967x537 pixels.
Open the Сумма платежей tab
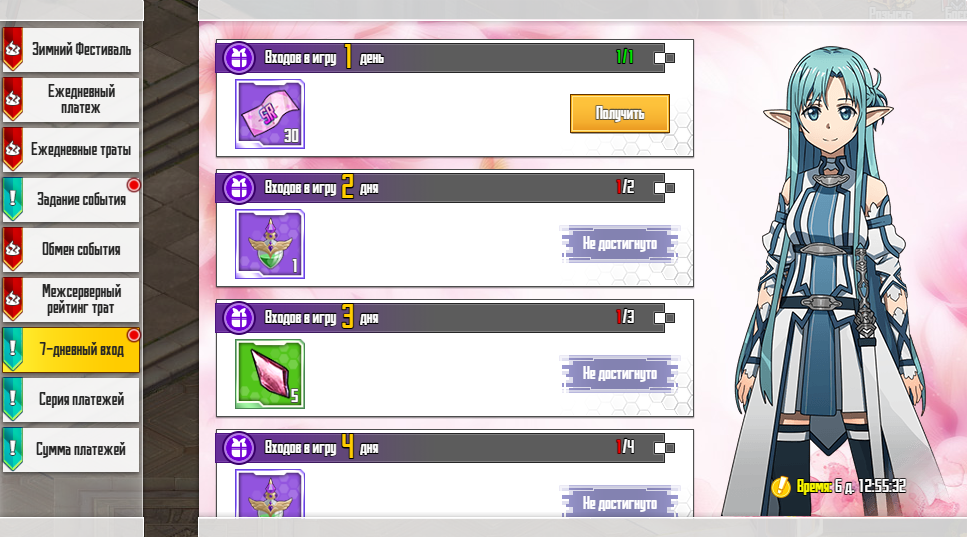click(x=71, y=449)
